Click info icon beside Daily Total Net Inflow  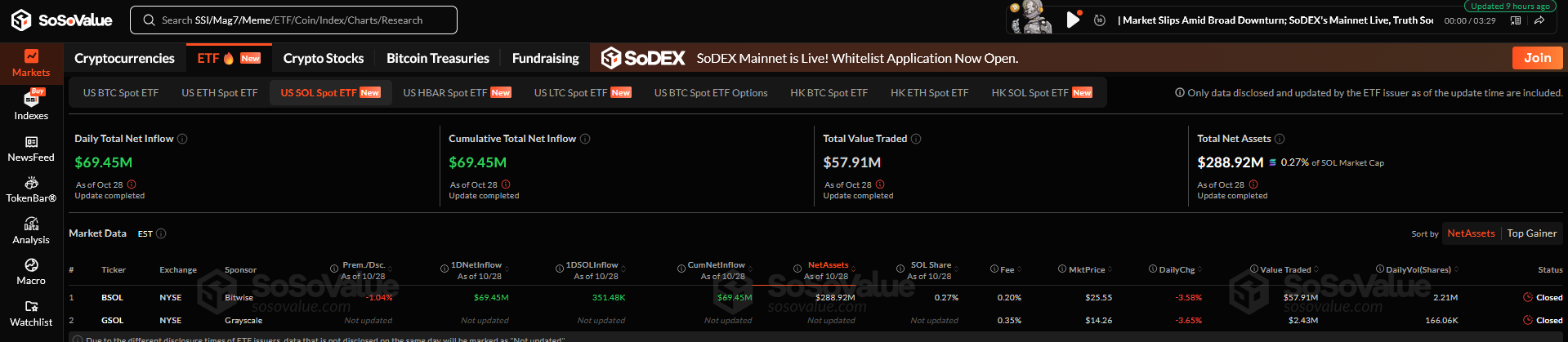(x=182, y=139)
